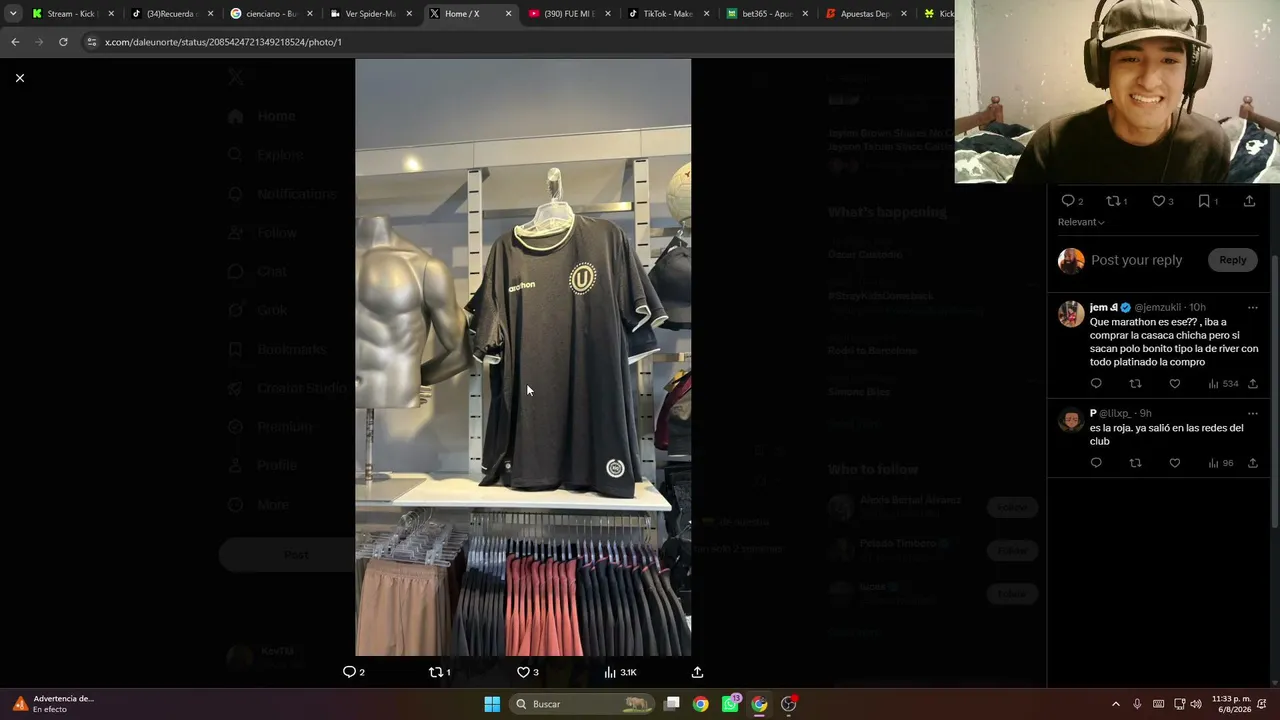The height and width of the screenshot is (720, 1280).
Task: Like jem's comment
Action: 1175,384
